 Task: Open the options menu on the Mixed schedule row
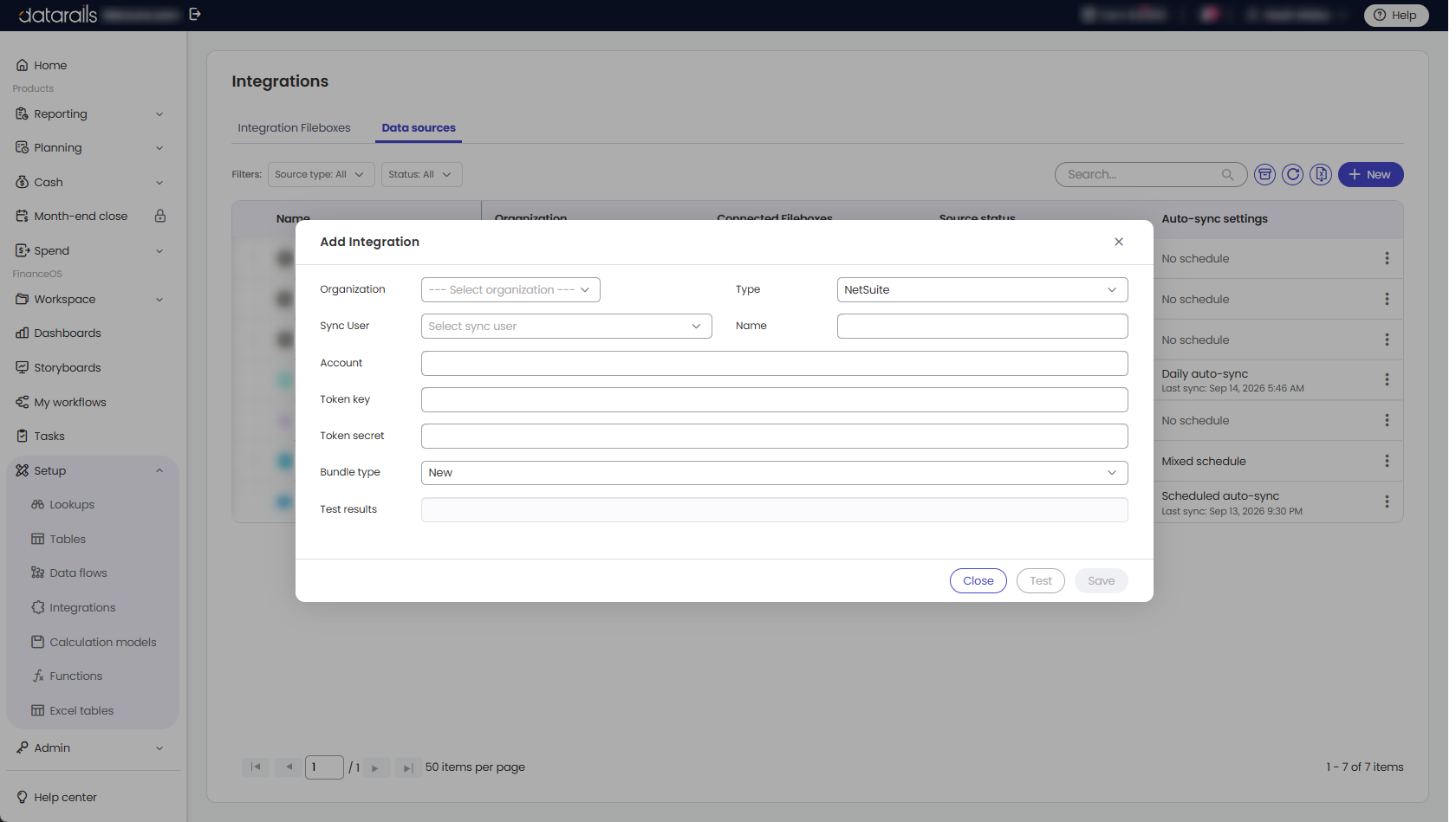click(x=1387, y=461)
